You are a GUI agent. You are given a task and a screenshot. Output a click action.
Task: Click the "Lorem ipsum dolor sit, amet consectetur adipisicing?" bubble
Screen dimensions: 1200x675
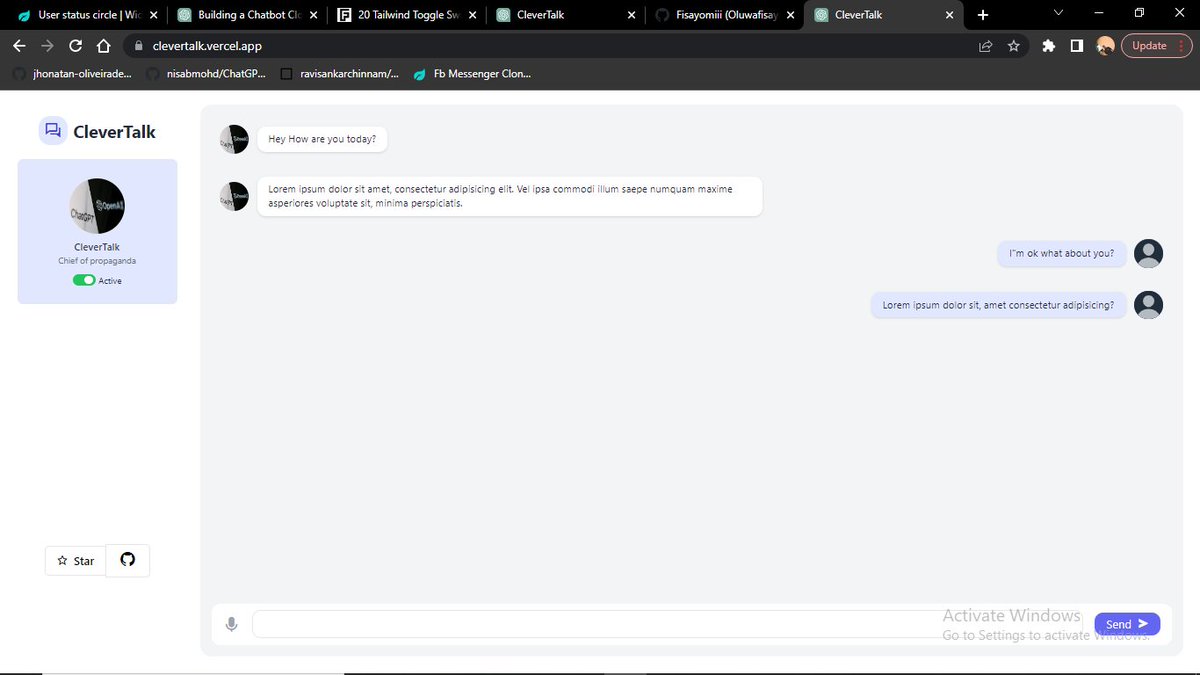coord(999,305)
